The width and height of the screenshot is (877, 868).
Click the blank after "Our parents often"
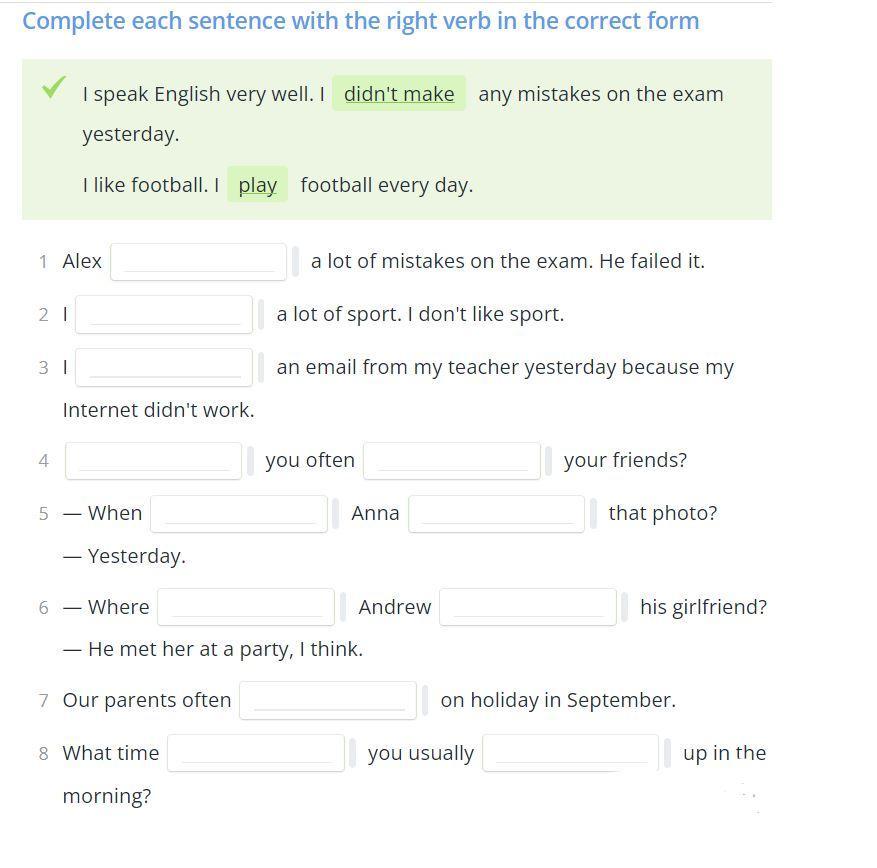328,701
